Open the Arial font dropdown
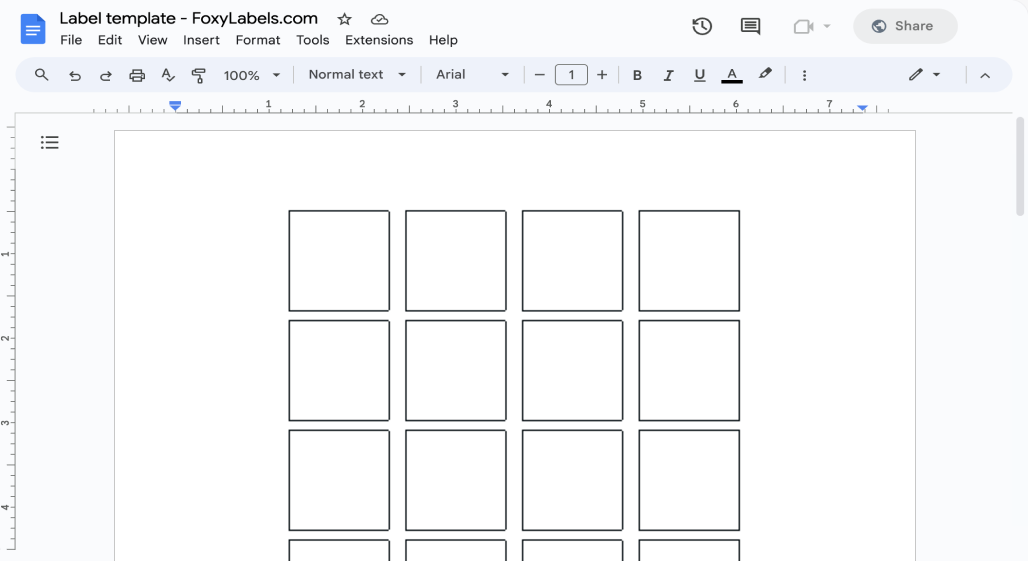This screenshot has width=1028, height=561. tap(473, 75)
